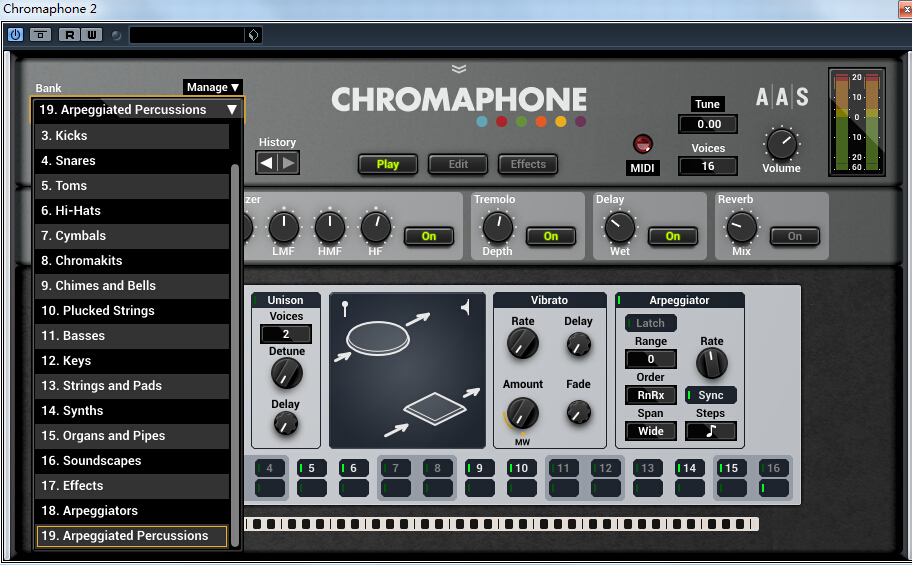The height and width of the screenshot is (565, 912).
Task: Click the host preset name field
Action: pyautogui.click(x=187, y=35)
